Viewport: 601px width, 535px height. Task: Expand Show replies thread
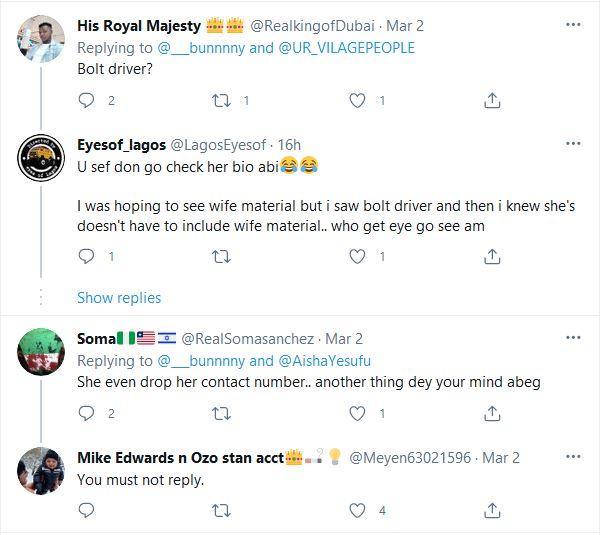(x=119, y=297)
